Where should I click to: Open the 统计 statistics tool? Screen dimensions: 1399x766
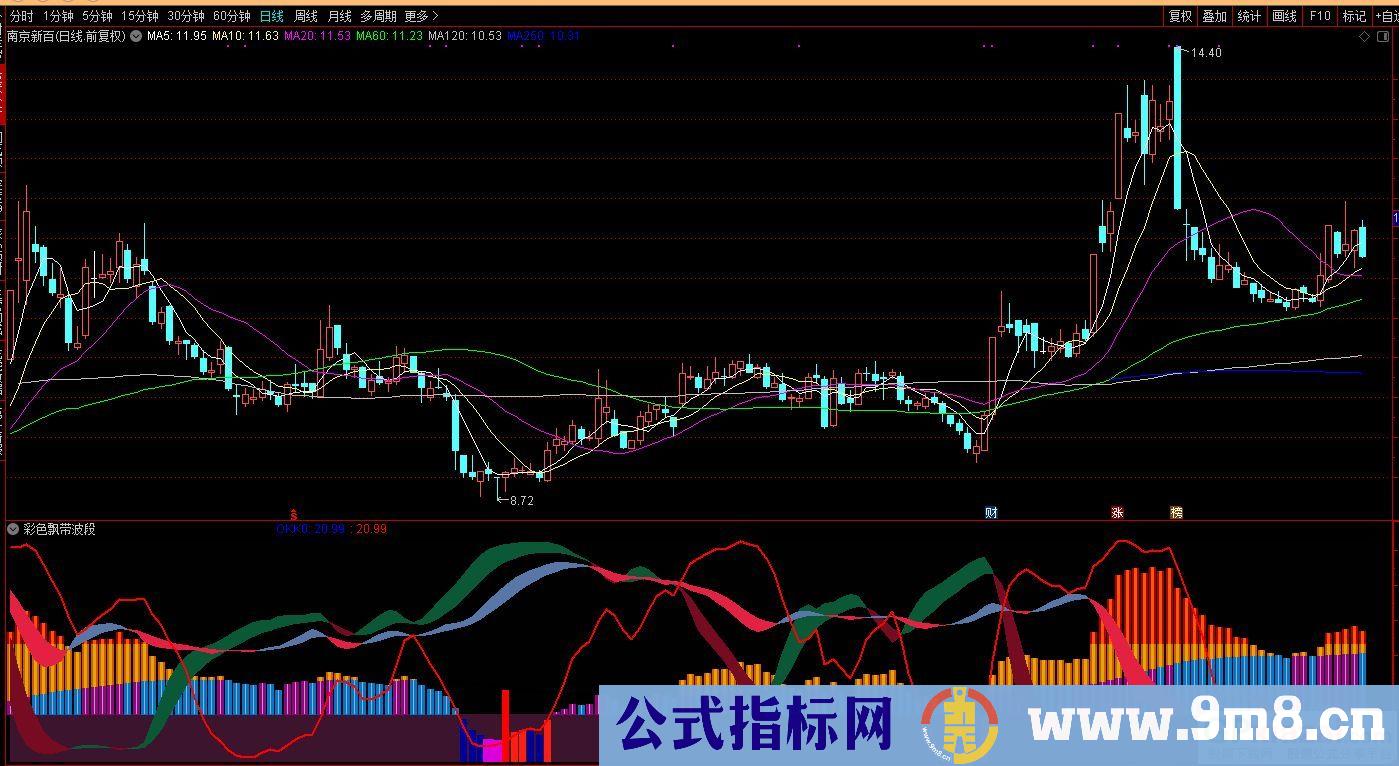coord(1249,16)
